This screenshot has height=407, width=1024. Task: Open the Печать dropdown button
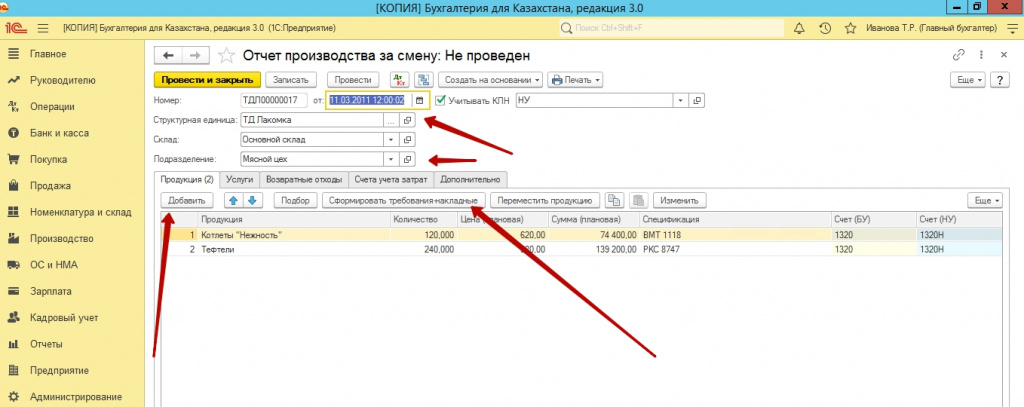tap(575, 80)
